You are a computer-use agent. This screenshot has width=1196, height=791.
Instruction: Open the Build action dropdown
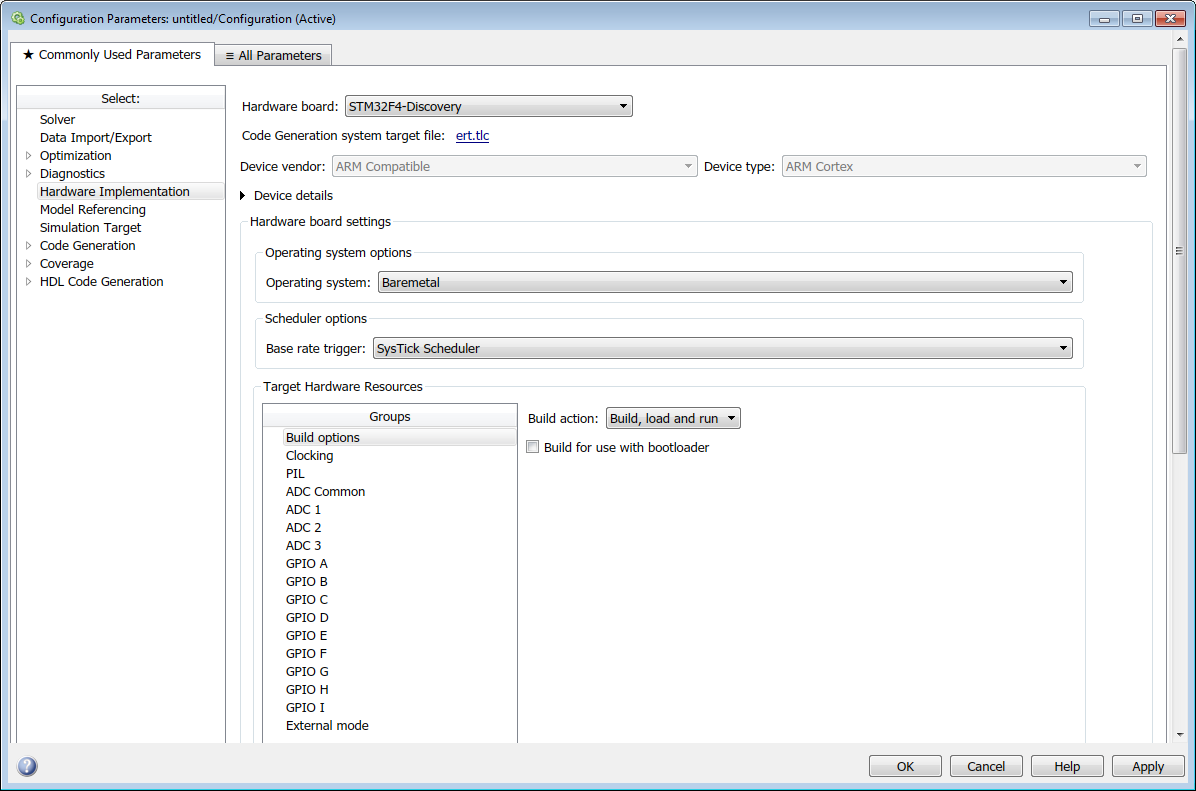(x=731, y=417)
